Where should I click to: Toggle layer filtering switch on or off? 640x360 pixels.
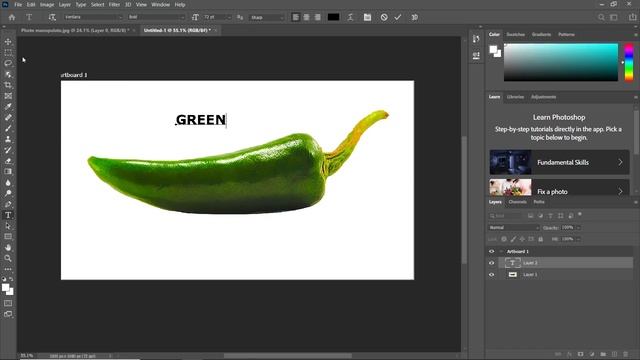580,215
